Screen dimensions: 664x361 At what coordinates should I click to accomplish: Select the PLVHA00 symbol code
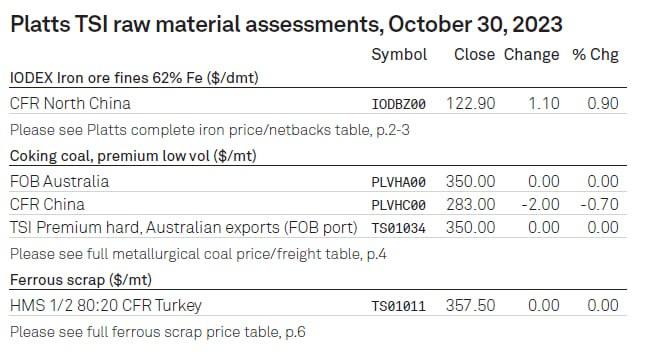pyautogui.click(x=398, y=182)
